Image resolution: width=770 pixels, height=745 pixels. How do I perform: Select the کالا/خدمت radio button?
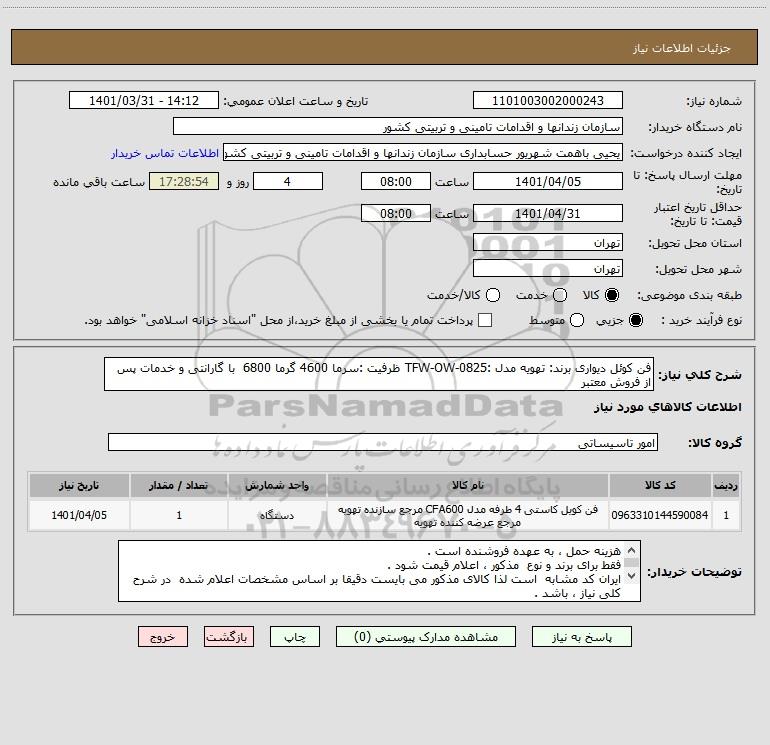tap(493, 295)
